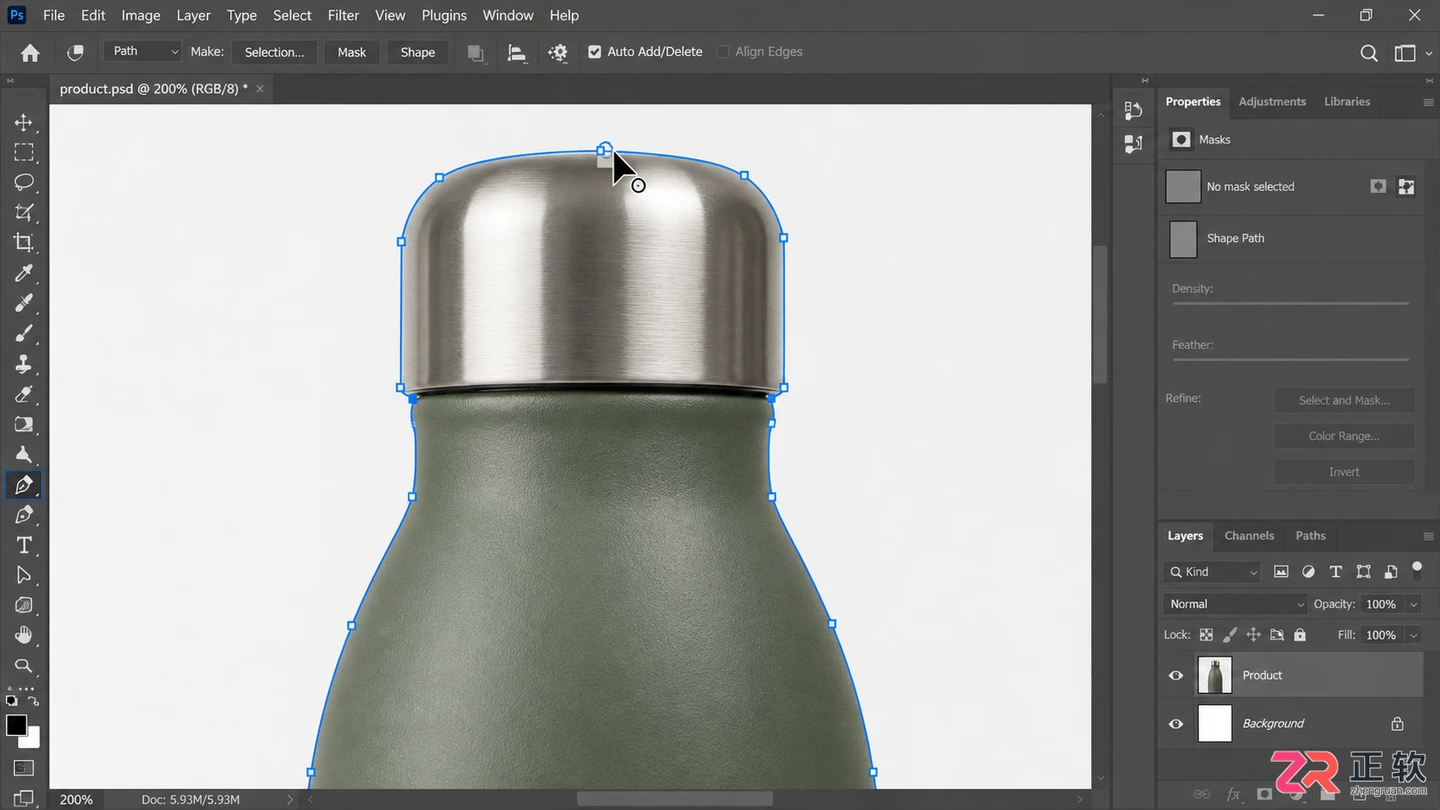Open pen tool gear settings
1440x810 pixels.
(x=558, y=52)
